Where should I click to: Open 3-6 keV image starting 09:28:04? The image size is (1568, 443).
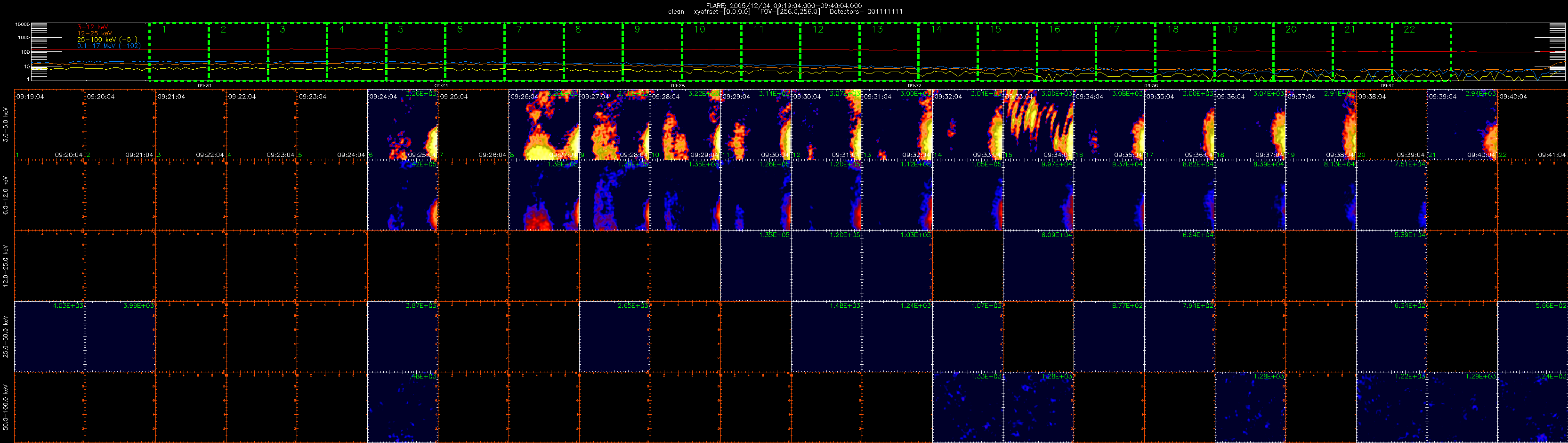[x=685, y=125]
